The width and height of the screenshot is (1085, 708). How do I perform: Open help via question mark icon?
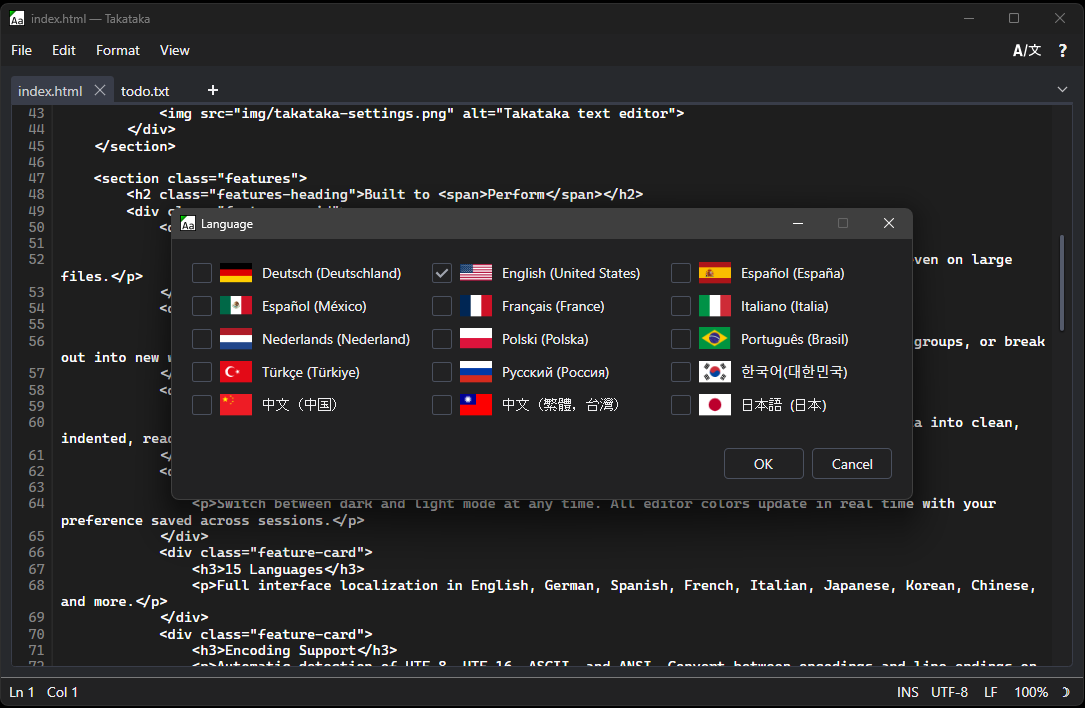[1062, 50]
